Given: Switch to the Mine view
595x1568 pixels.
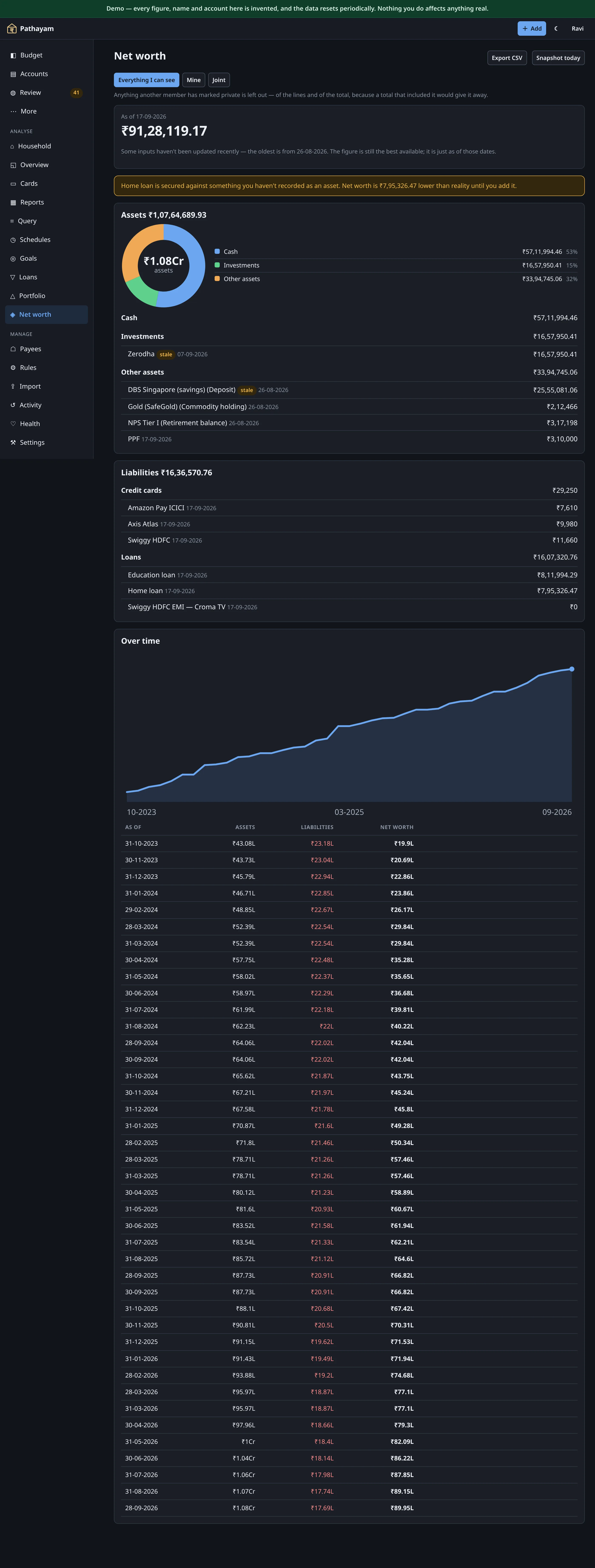Looking at the screenshot, I should (193, 80).
